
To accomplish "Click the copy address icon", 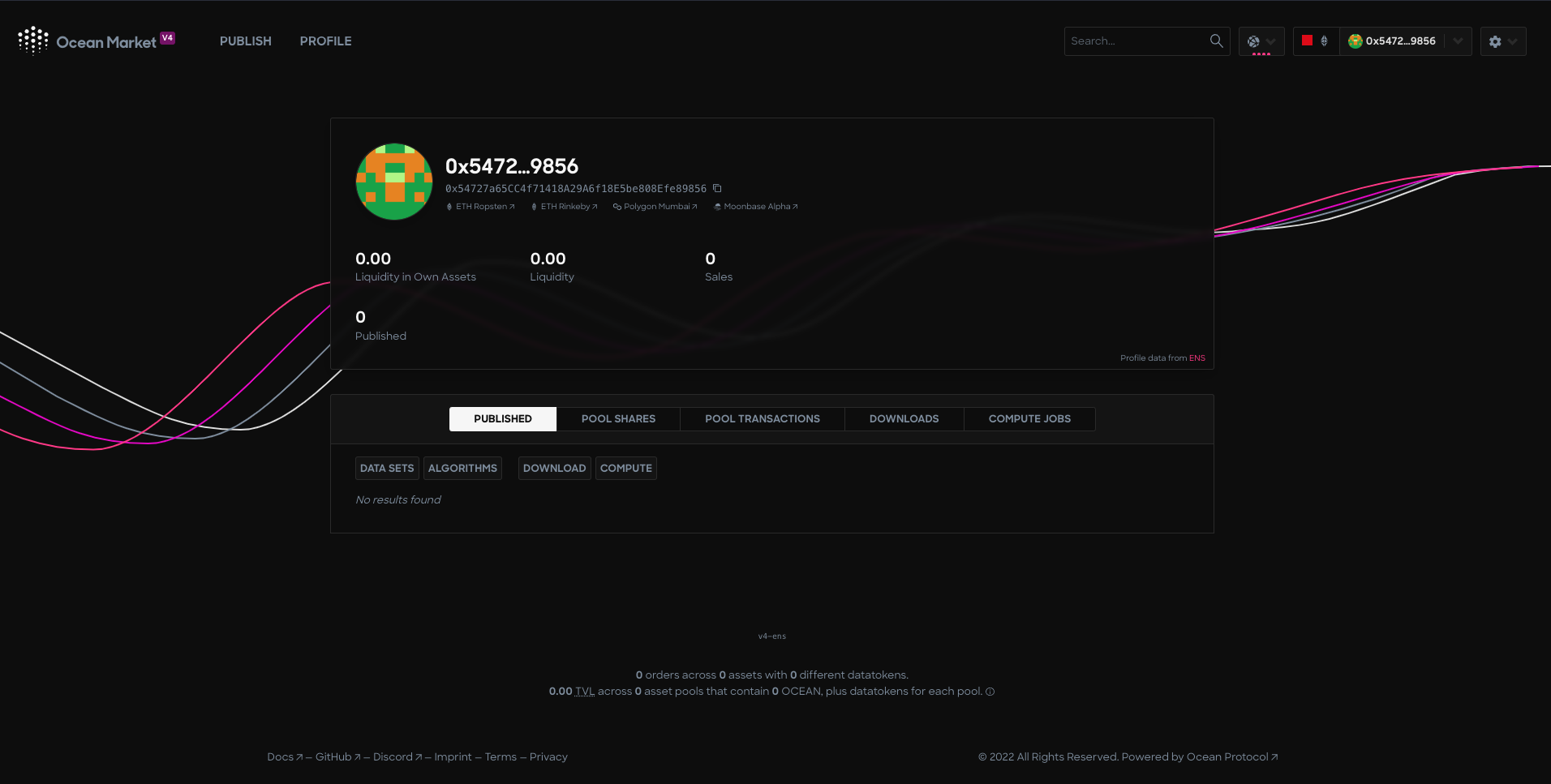I will click(x=717, y=187).
